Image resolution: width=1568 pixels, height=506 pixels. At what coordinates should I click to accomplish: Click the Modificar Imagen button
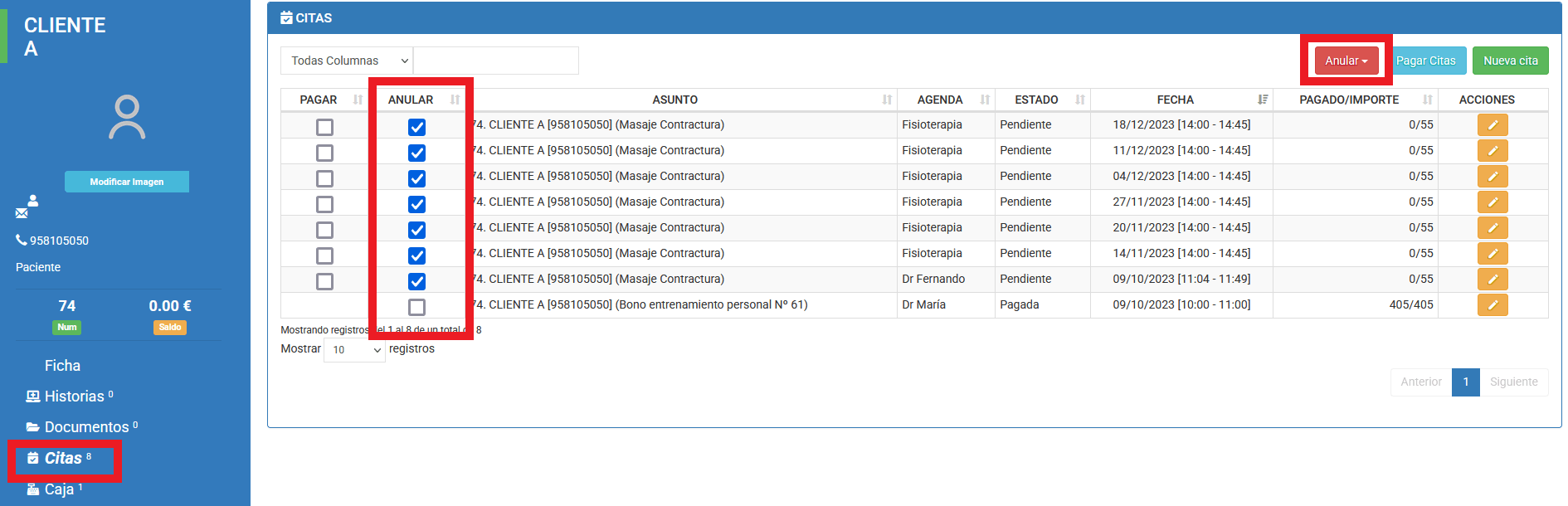pyautogui.click(x=127, y=182)
